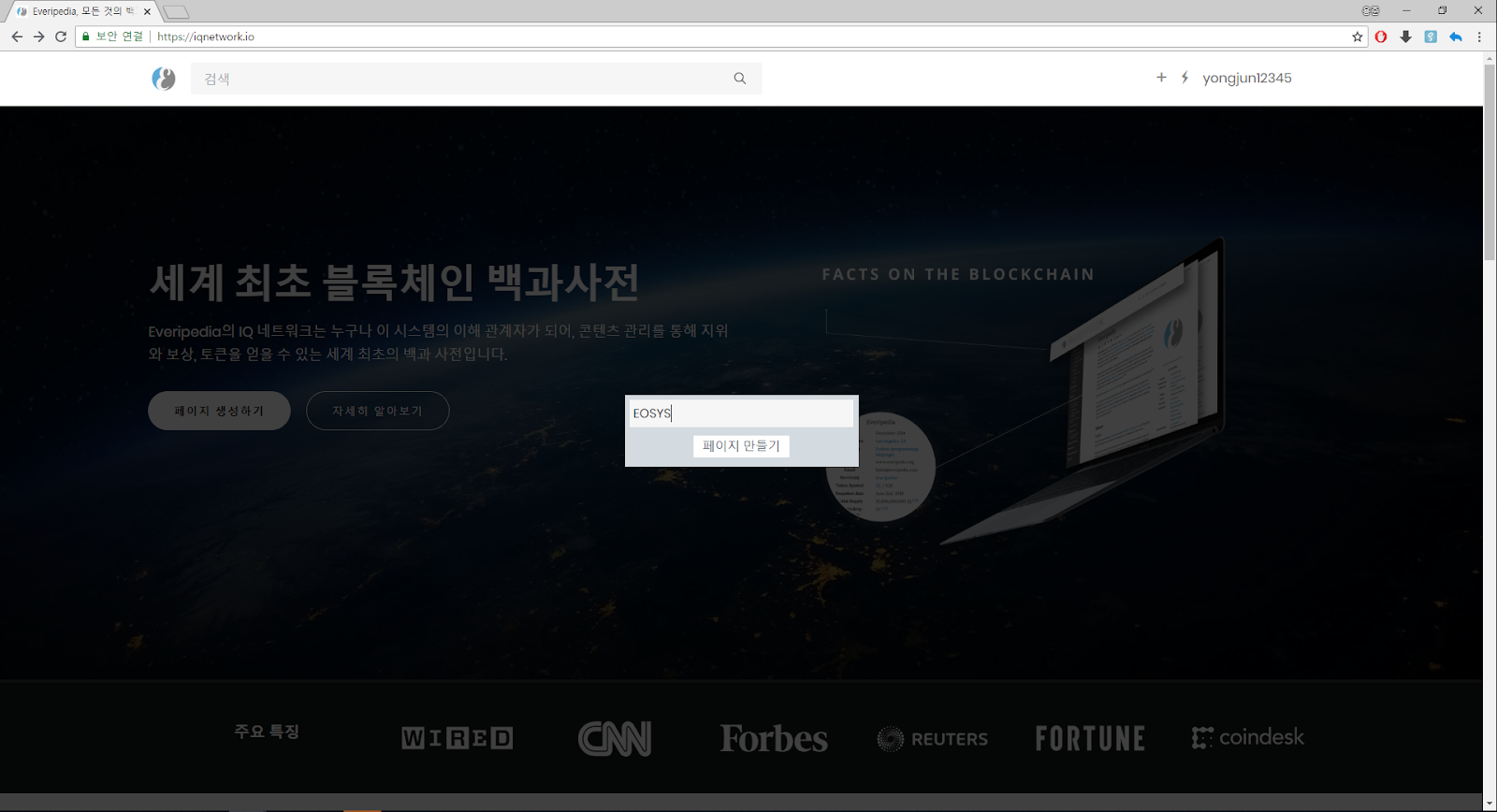
Task: Click the page title field containing EOSYS
Action: tap(741, 413)
